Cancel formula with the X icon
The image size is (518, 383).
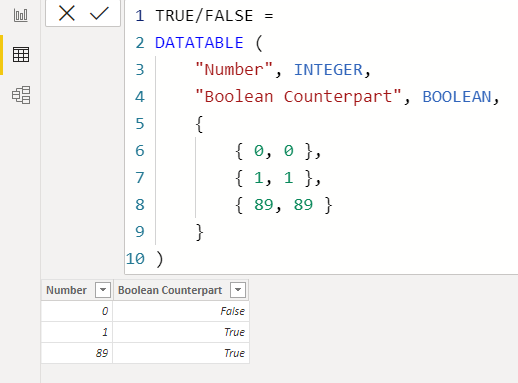67,14
